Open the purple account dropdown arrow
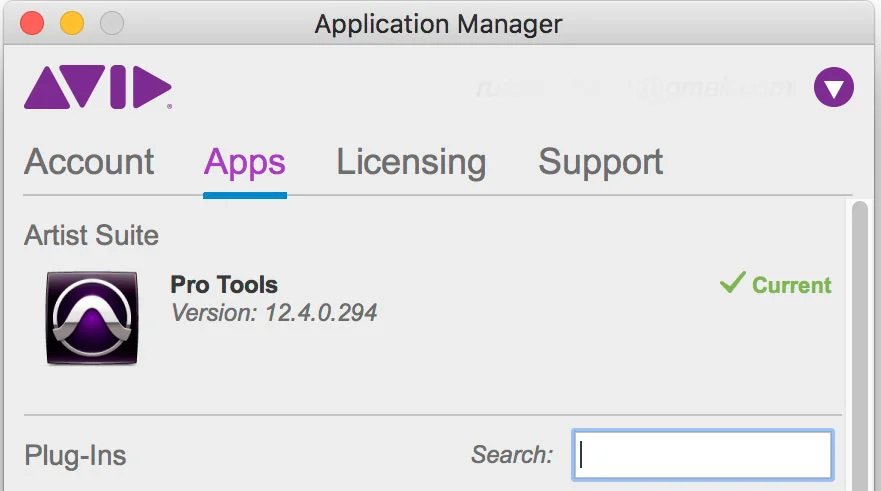881x491 pixels. (833, 87)
